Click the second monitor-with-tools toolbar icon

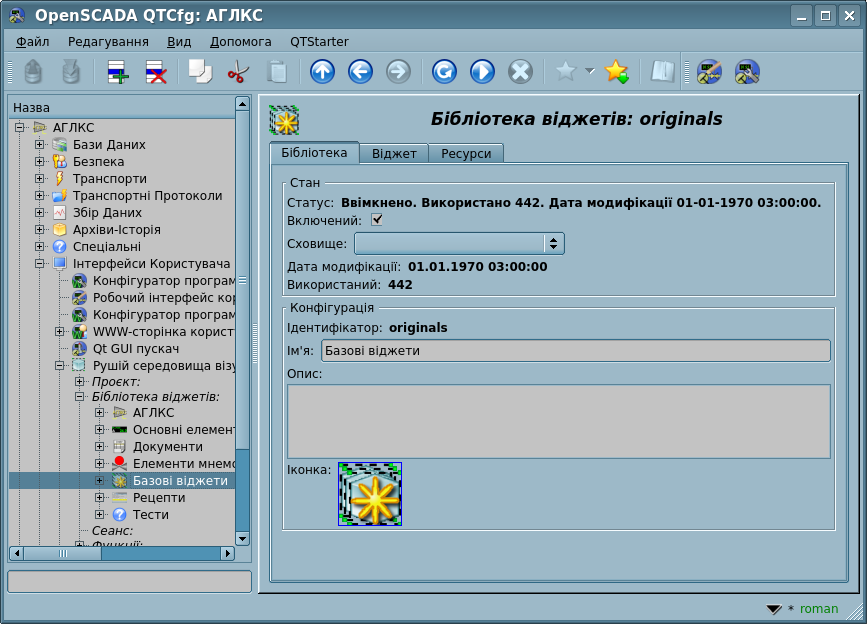tap(748, 72)
